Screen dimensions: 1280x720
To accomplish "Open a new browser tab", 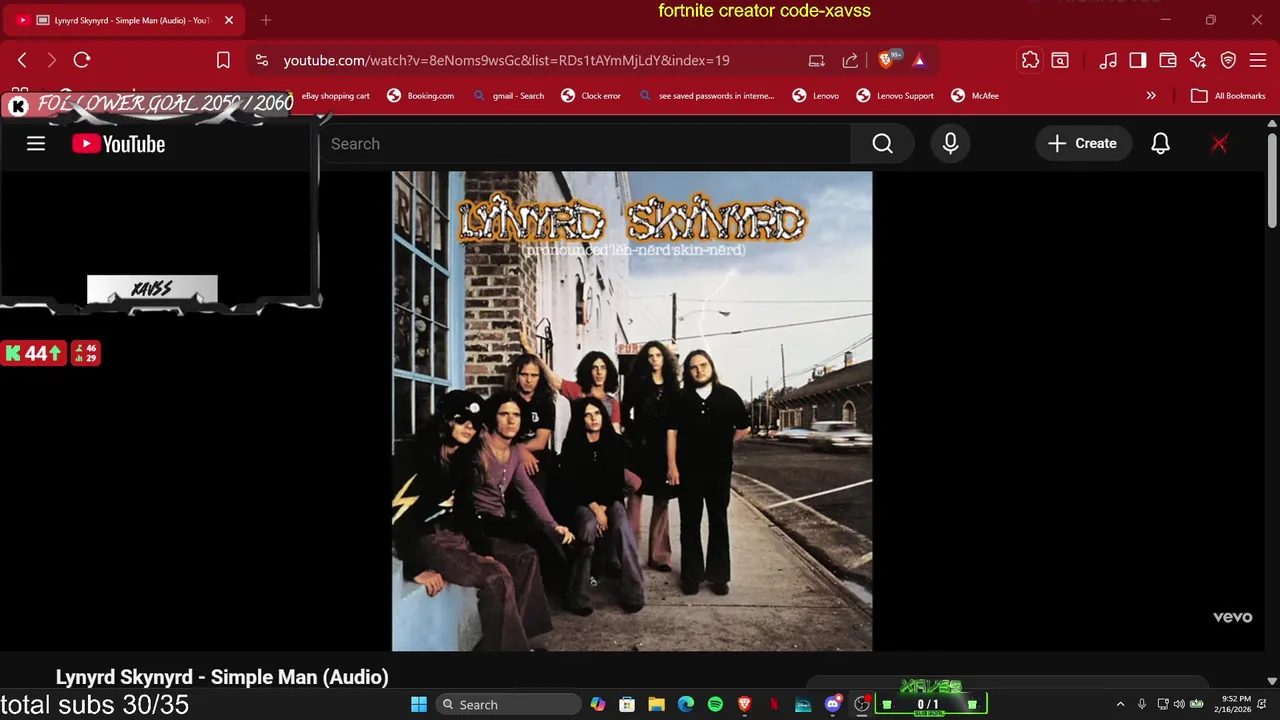I will pos(265,20).
